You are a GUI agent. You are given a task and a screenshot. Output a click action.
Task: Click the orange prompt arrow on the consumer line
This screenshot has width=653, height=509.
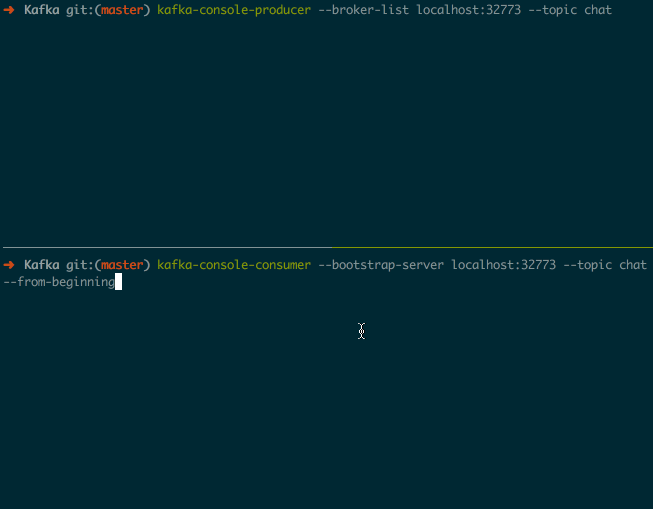tap(9, 265)
